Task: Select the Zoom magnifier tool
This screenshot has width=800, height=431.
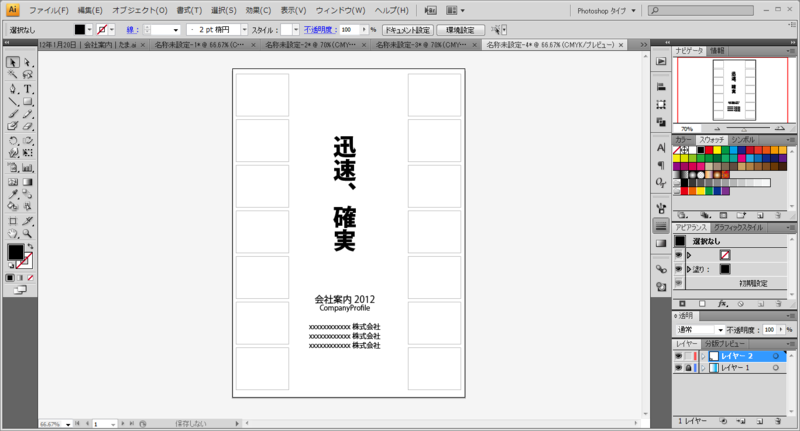Action: [28, 234]
